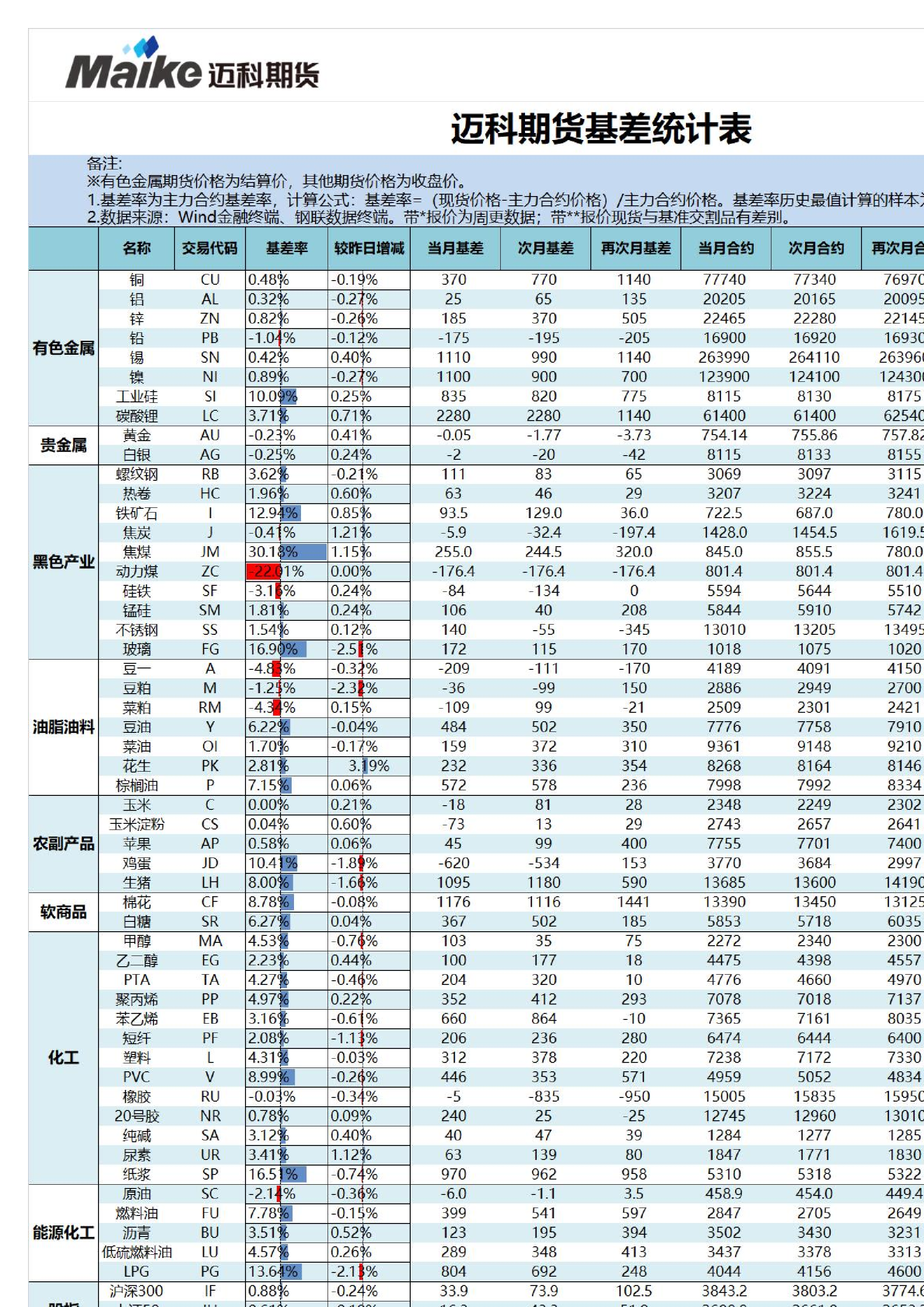The image size is (924, 1307).
Task: Click the 黄金 name cell
Action: point(137,436)
